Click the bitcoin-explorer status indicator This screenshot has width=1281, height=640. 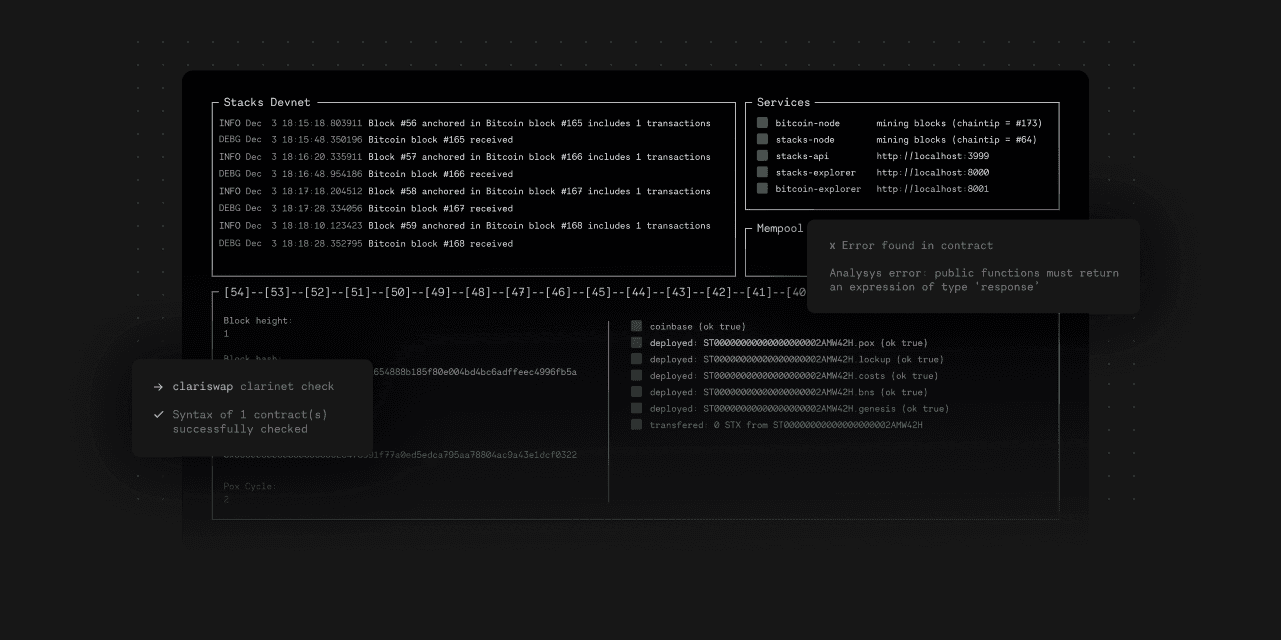tap(762, 189)
